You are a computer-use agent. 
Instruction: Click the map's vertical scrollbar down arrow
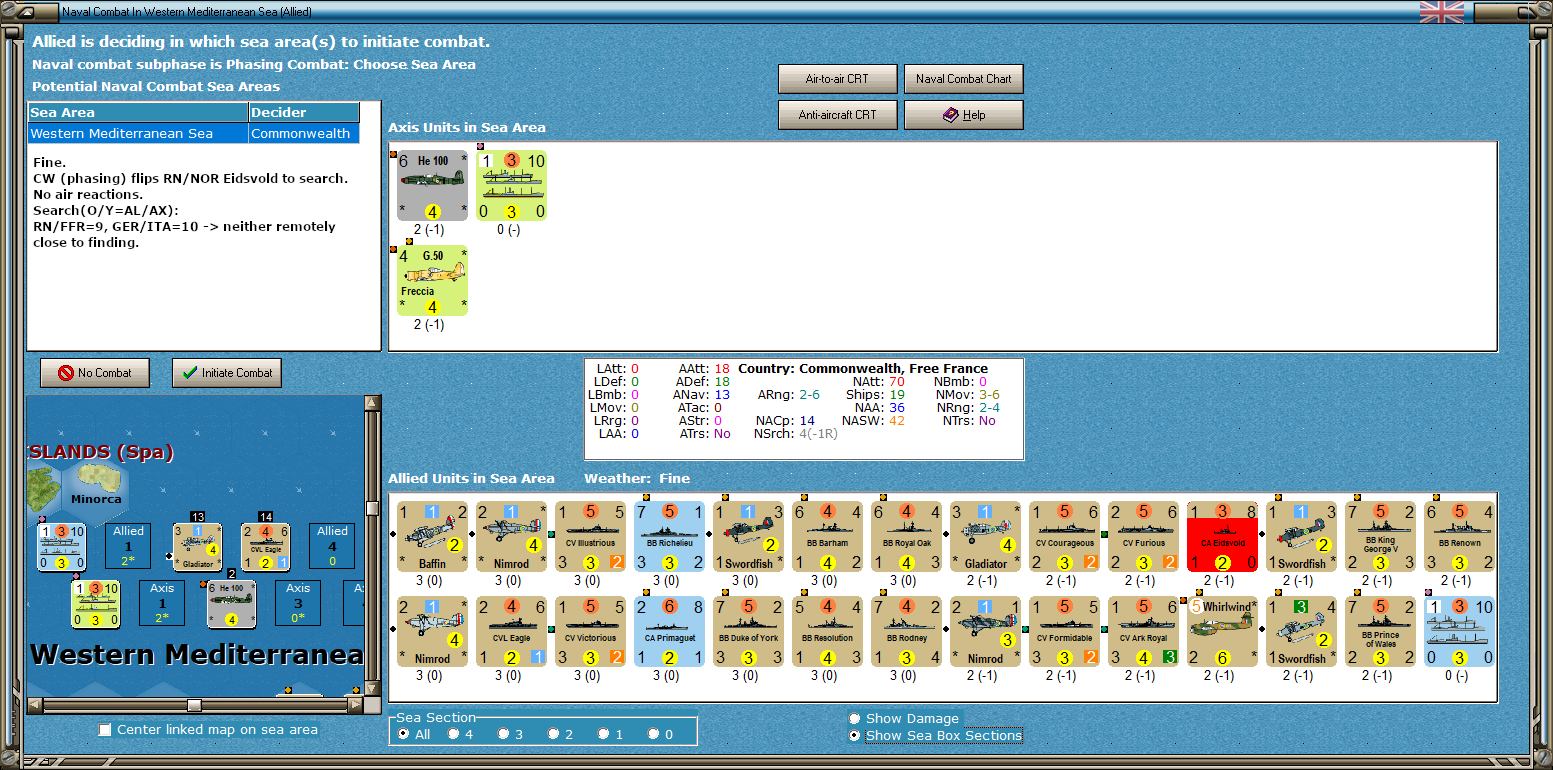click(x=372, y=689)
